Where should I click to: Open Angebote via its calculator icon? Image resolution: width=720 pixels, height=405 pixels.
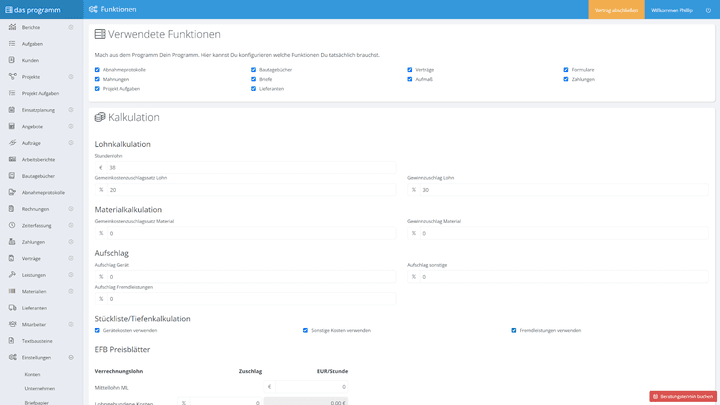point(12,126)
